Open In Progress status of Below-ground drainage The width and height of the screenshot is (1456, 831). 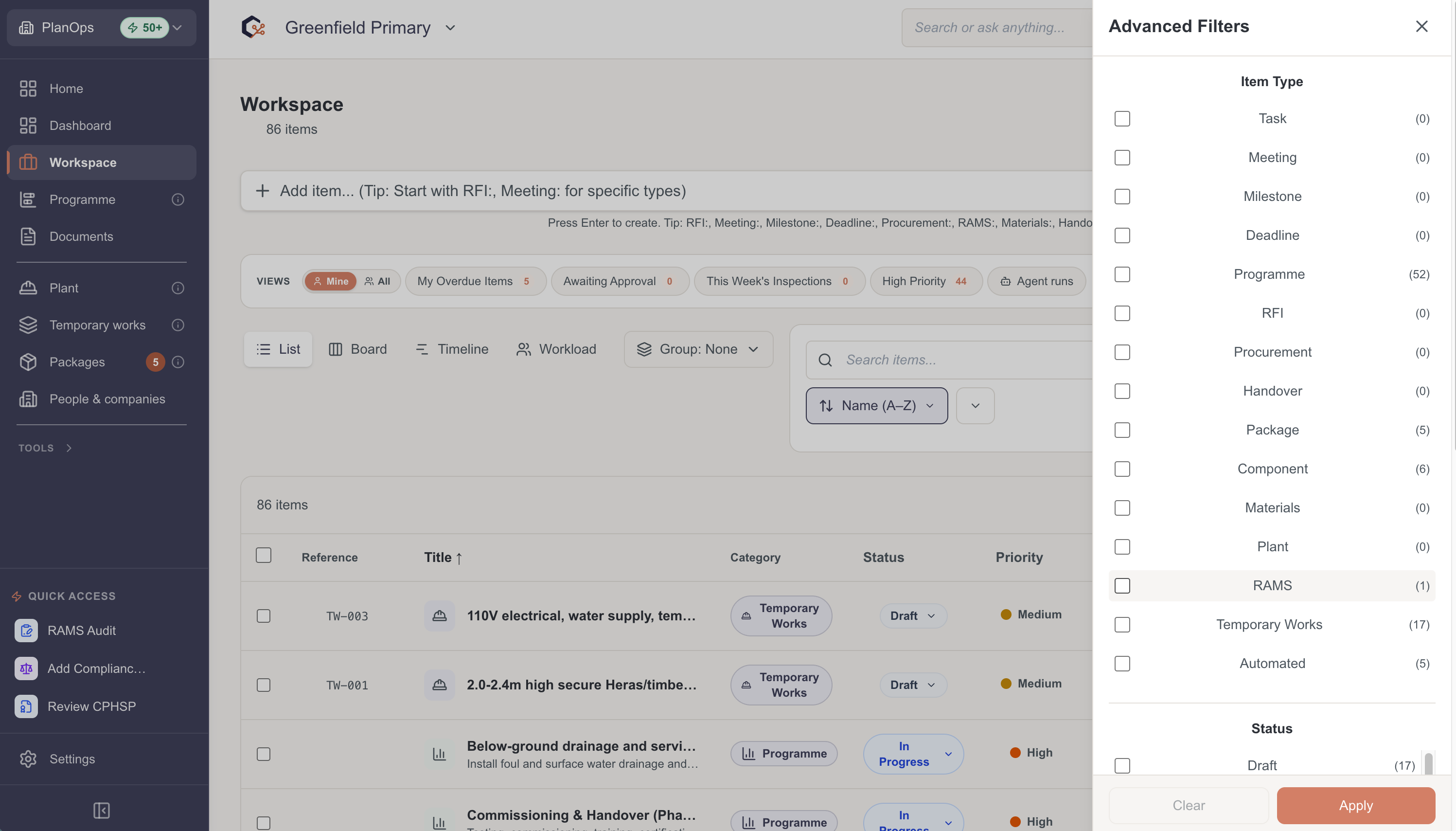tap(913, 754)
